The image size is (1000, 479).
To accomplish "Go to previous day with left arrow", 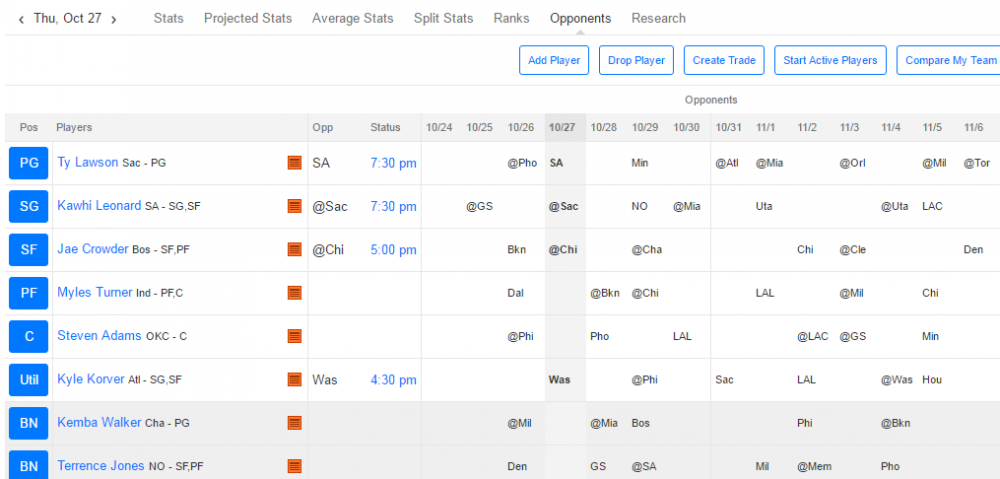I will point(22,19).
